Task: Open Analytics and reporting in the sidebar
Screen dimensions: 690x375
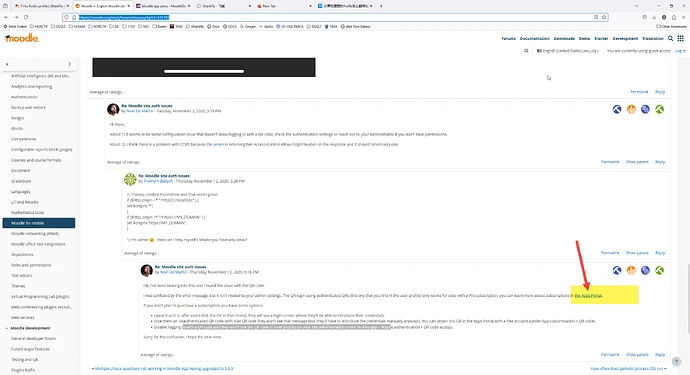Action: click(31, 87)
